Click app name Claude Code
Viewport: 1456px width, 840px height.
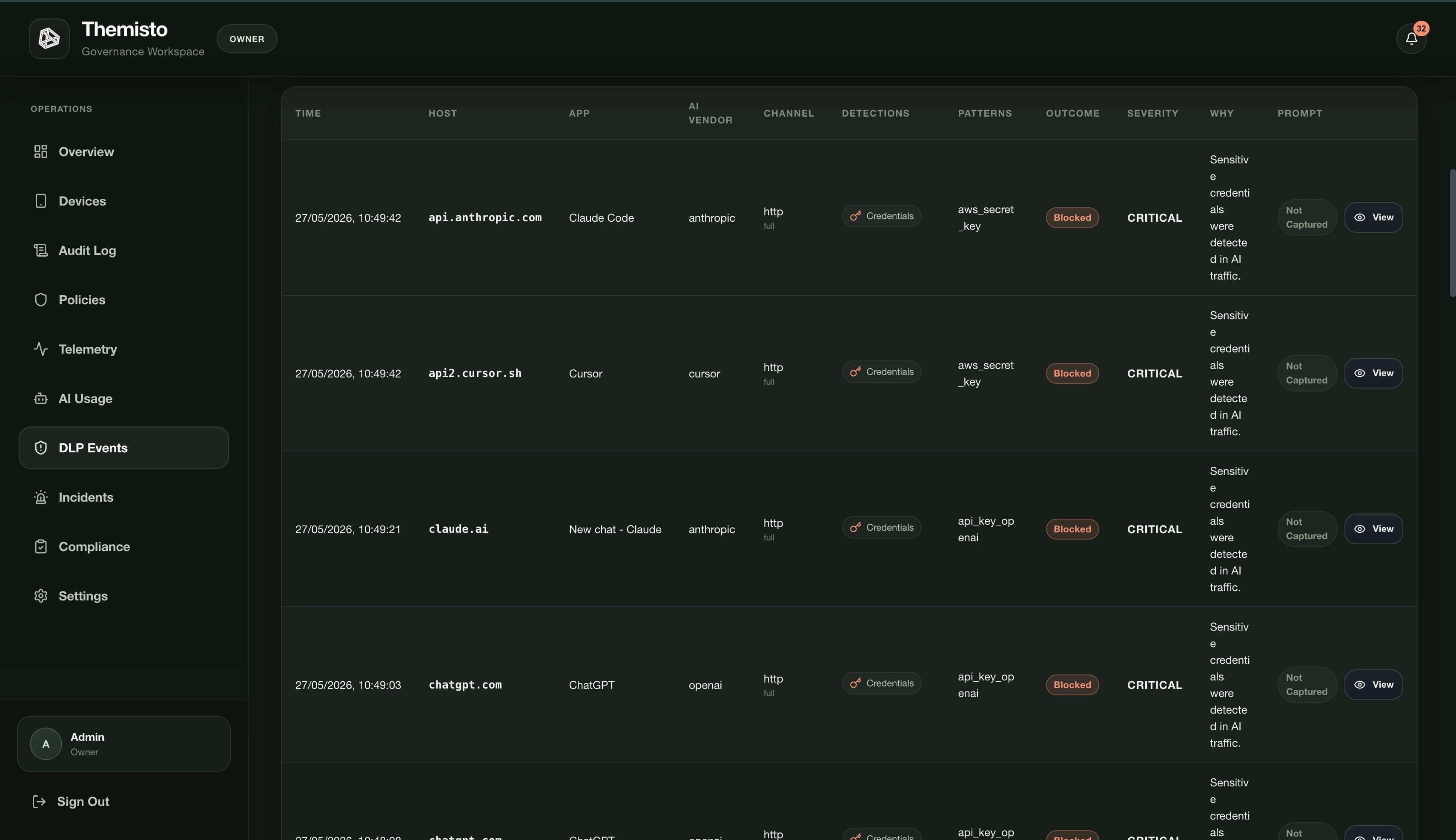[x=601, y=217]
